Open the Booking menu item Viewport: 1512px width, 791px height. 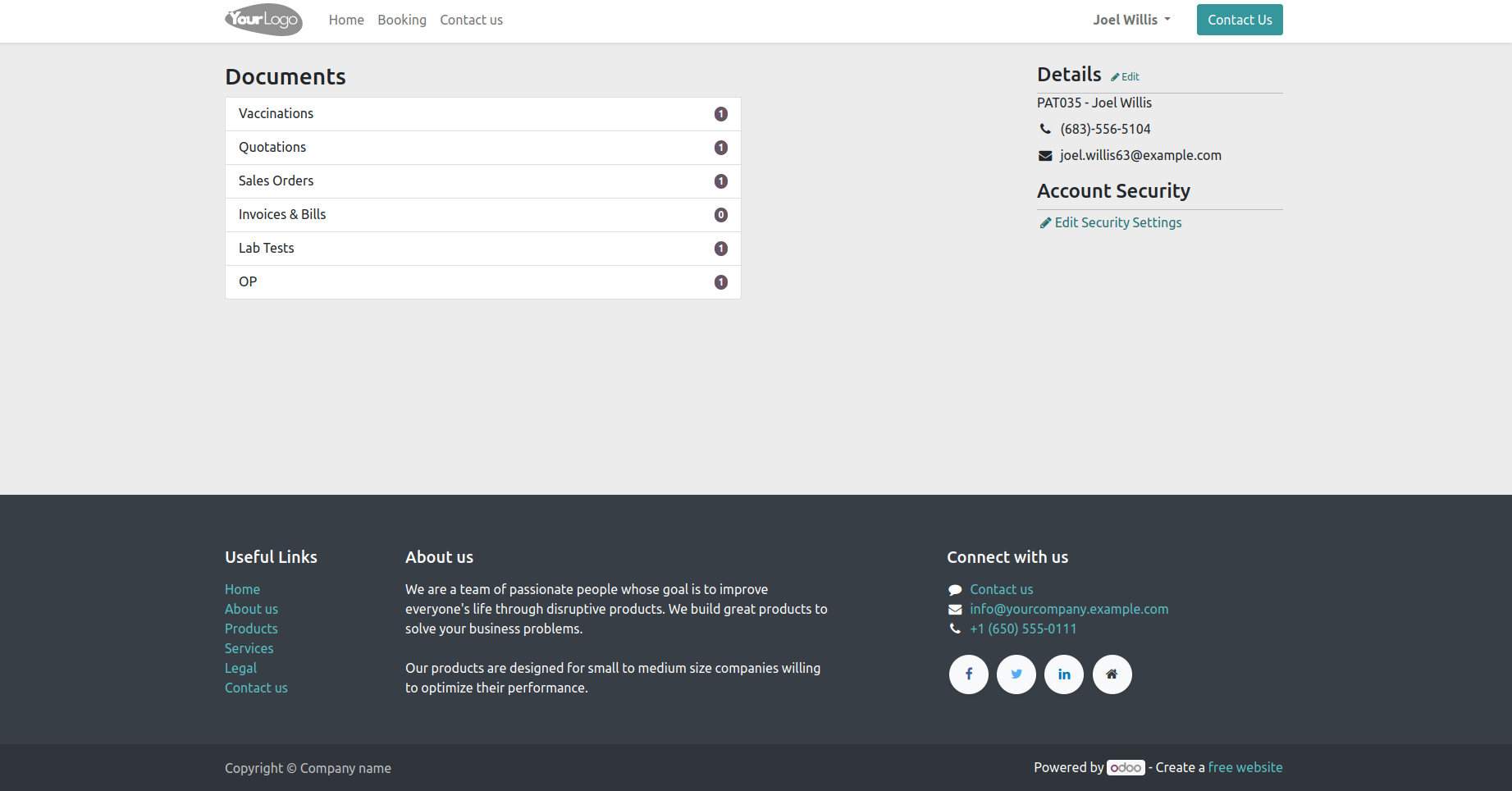(402, 20)
